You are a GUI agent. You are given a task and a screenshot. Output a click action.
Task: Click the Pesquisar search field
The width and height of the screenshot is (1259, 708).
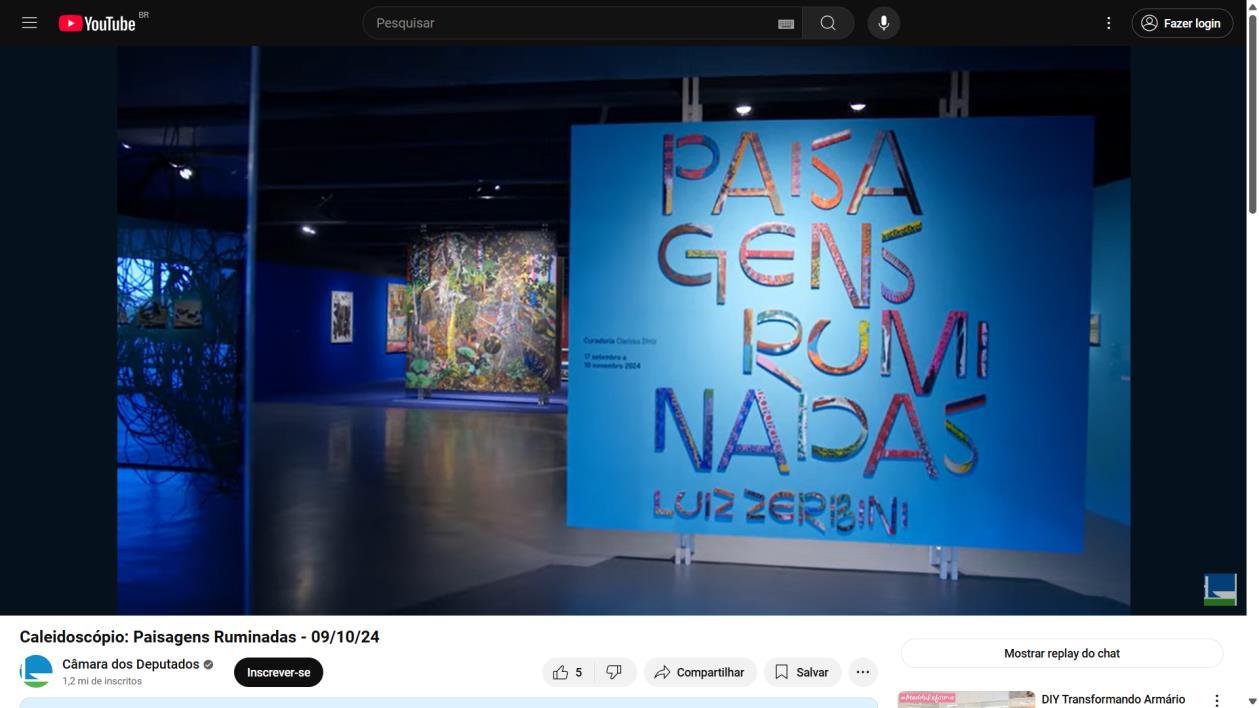coord(570,23)
